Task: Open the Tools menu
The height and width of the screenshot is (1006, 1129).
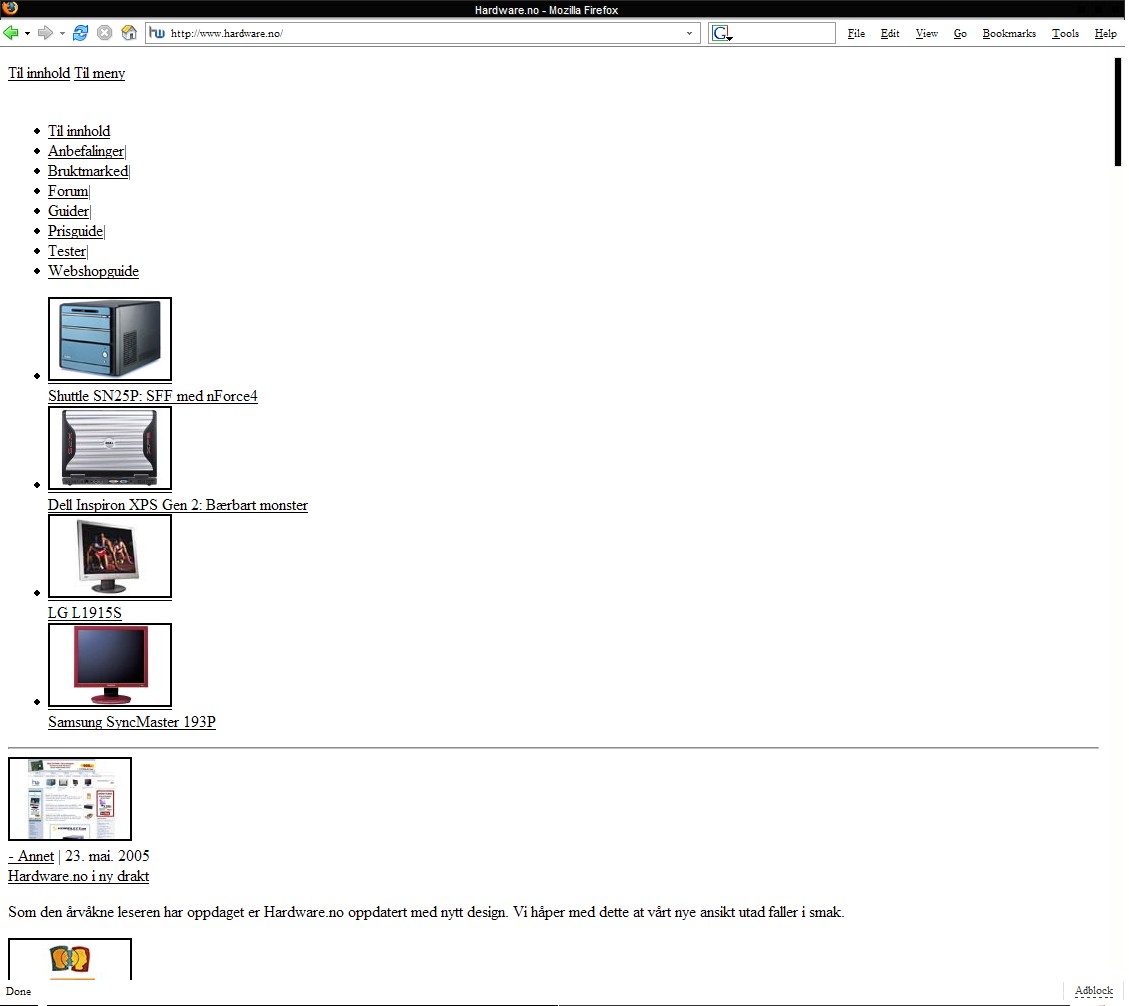Action: pos(1065,33)
